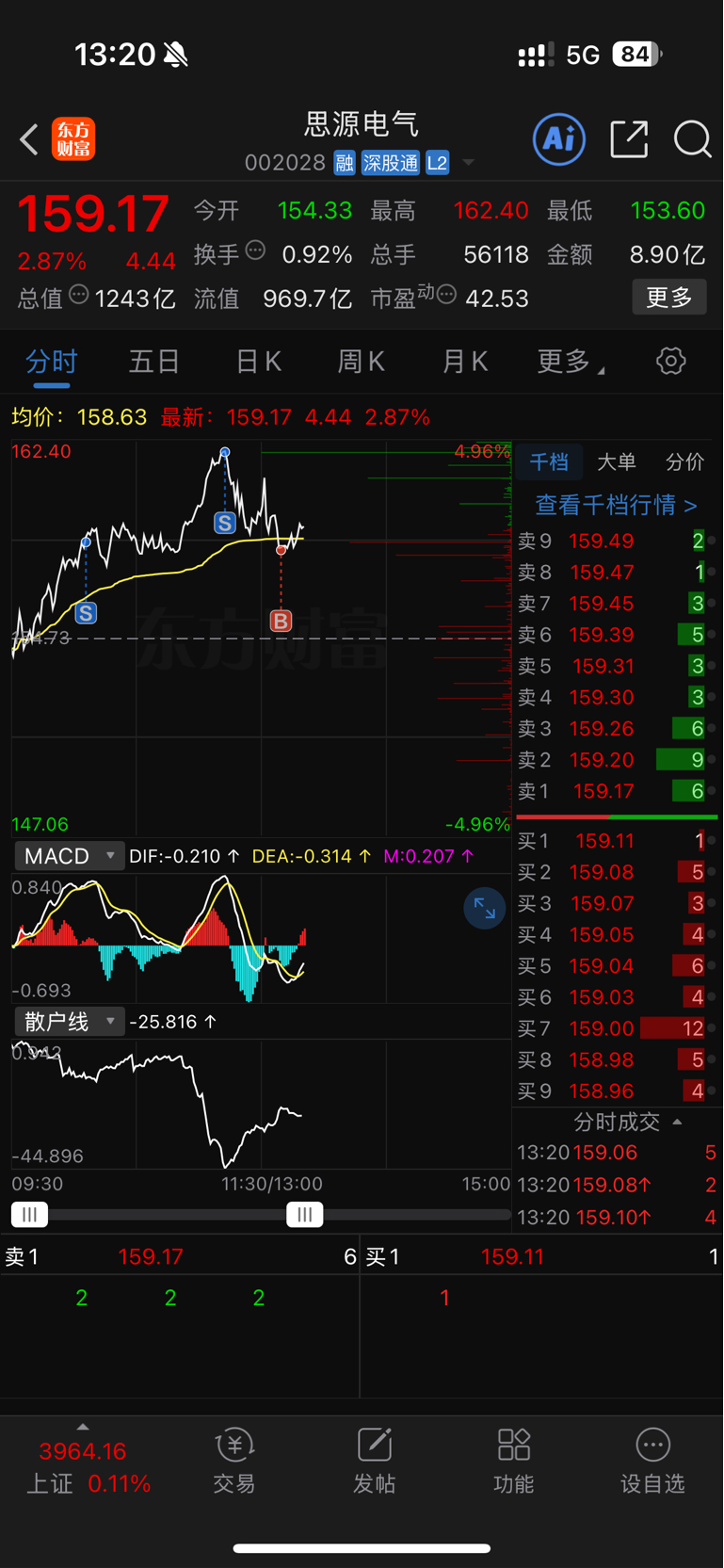Screen dimensions: 724x1568
Task: Tap the right timeline range handle
Action: coord(305,1215)
